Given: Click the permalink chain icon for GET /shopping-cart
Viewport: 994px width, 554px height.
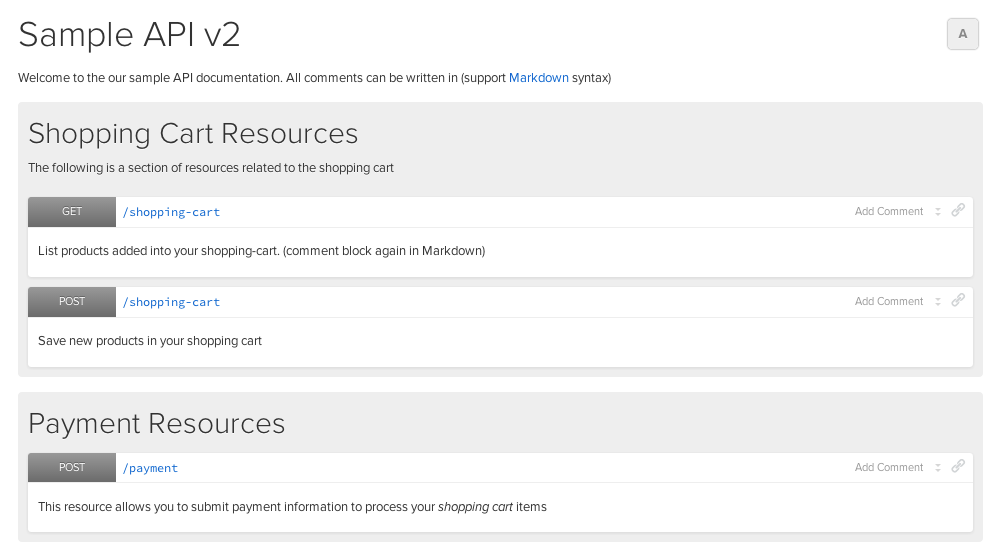Looking at the screenshot, I should coord(958,211).
